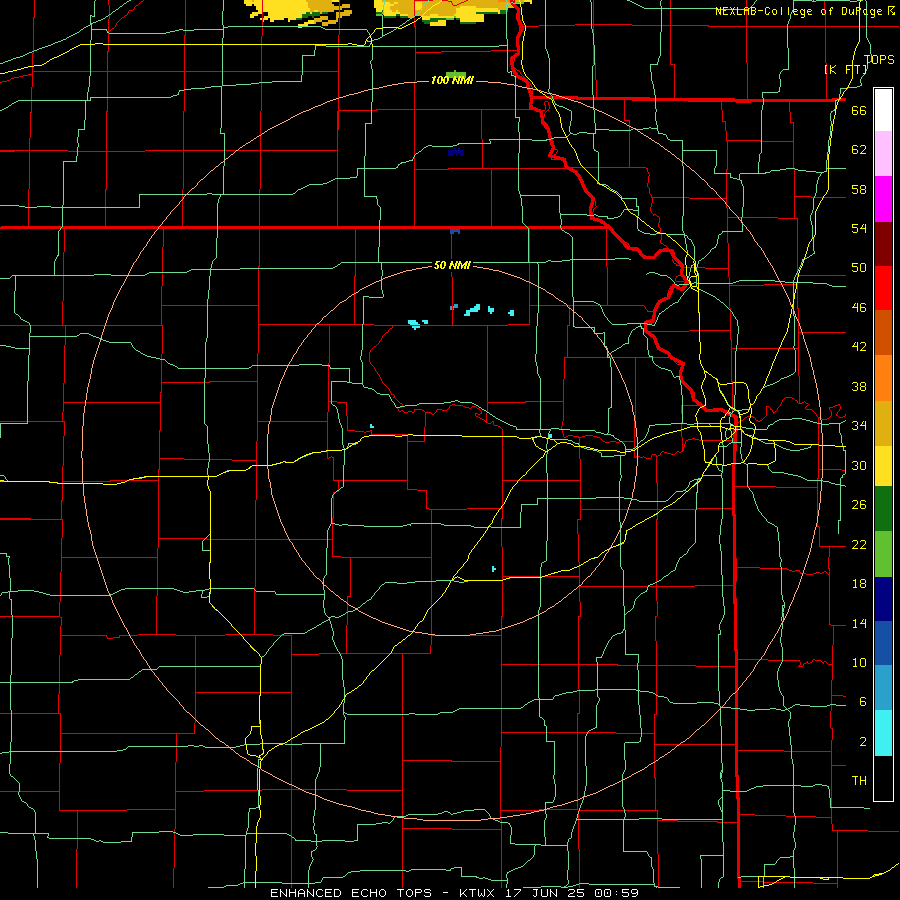Click the '100 NMI' range ring label
The width and height of the screenshot is (900, 900).
[452, 80]
